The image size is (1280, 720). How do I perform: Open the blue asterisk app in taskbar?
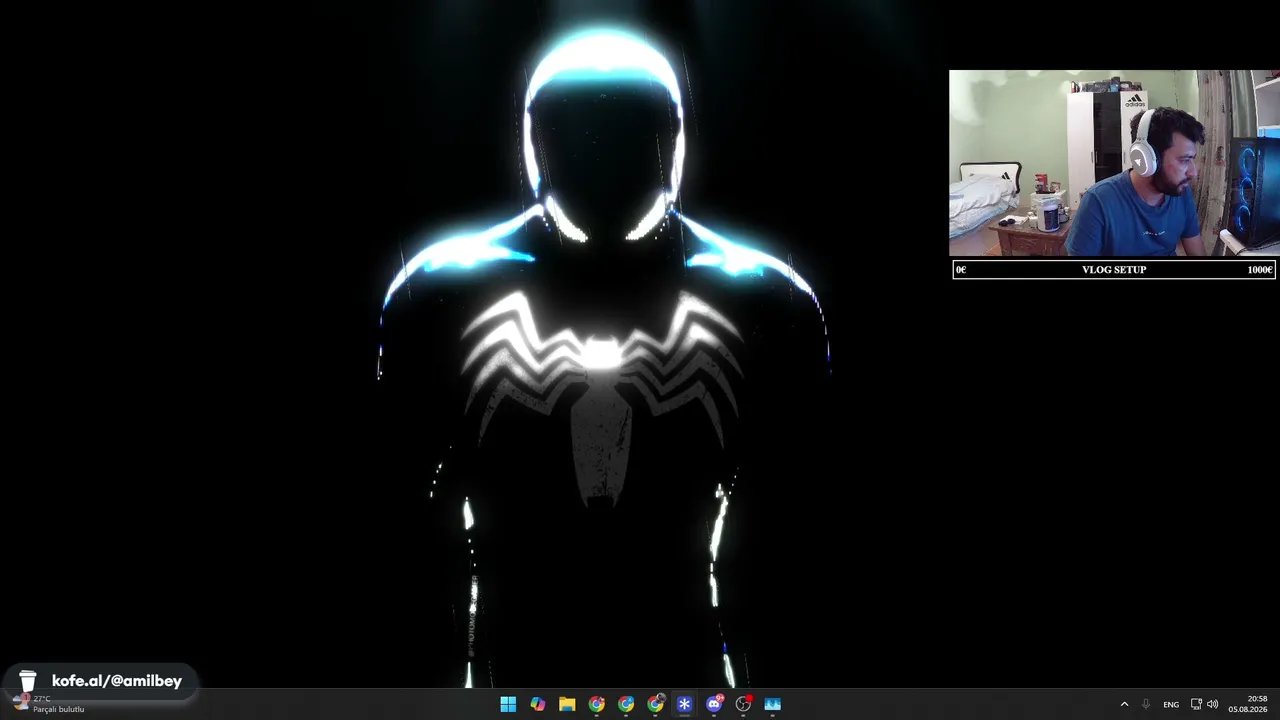point(684,704)
